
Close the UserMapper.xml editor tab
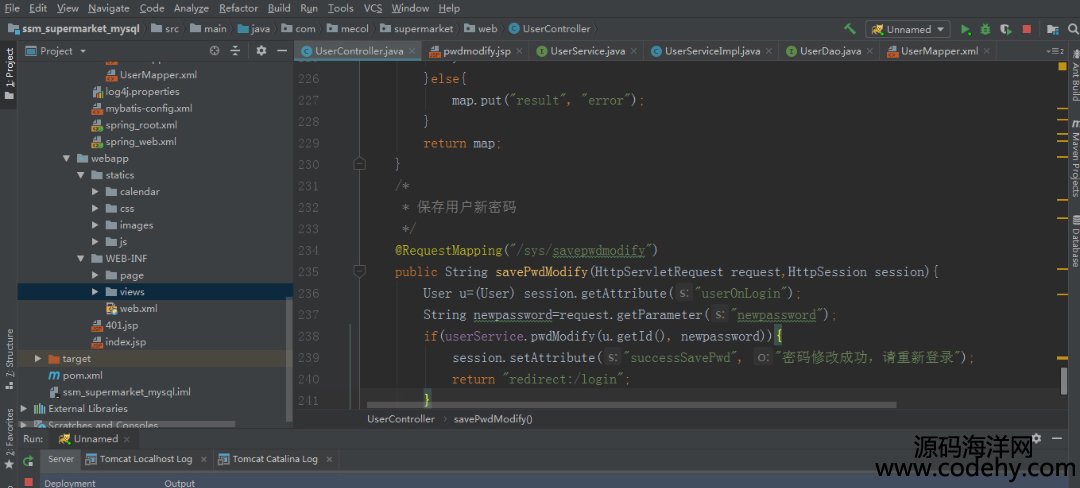[986, 51]
